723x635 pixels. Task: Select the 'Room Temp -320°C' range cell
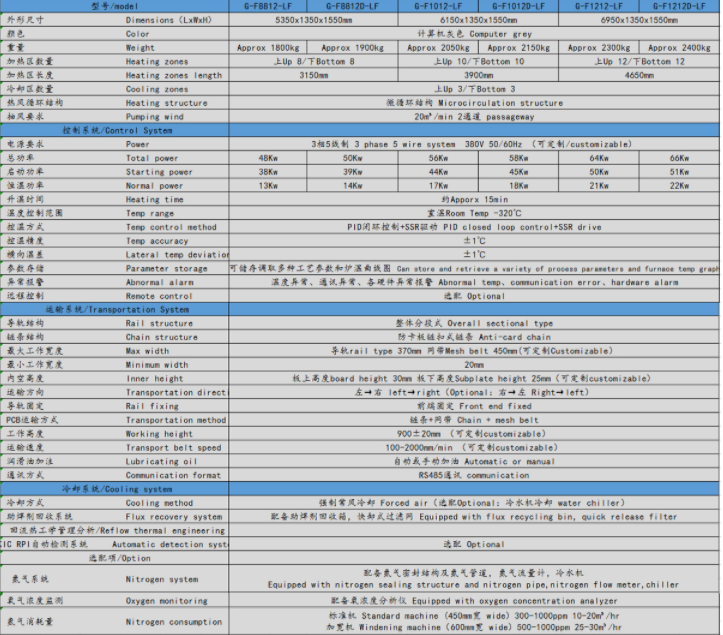473,213
